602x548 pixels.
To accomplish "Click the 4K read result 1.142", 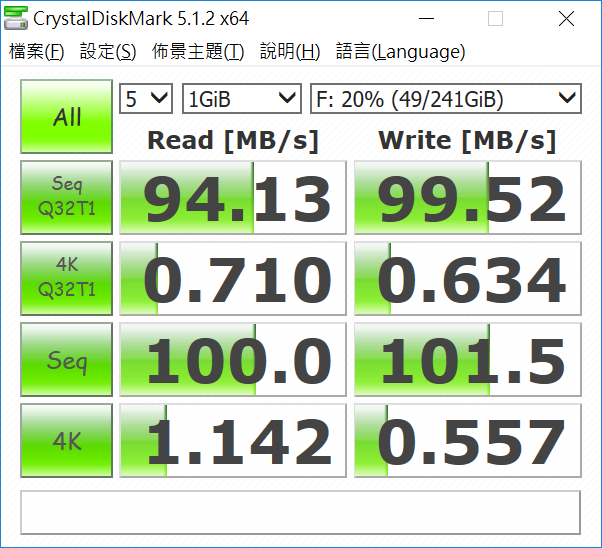I will pyautogui.click(x=233, y=440).
